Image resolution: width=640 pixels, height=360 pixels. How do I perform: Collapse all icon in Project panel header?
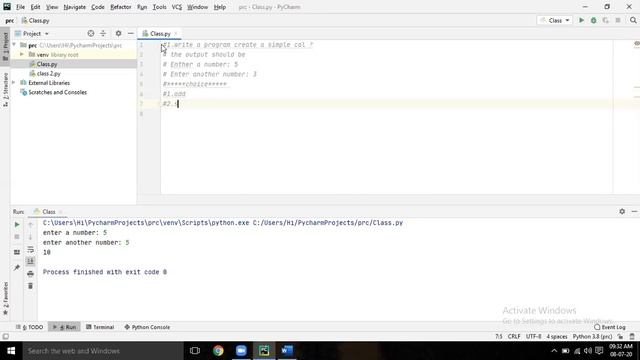tap(103, 33)
